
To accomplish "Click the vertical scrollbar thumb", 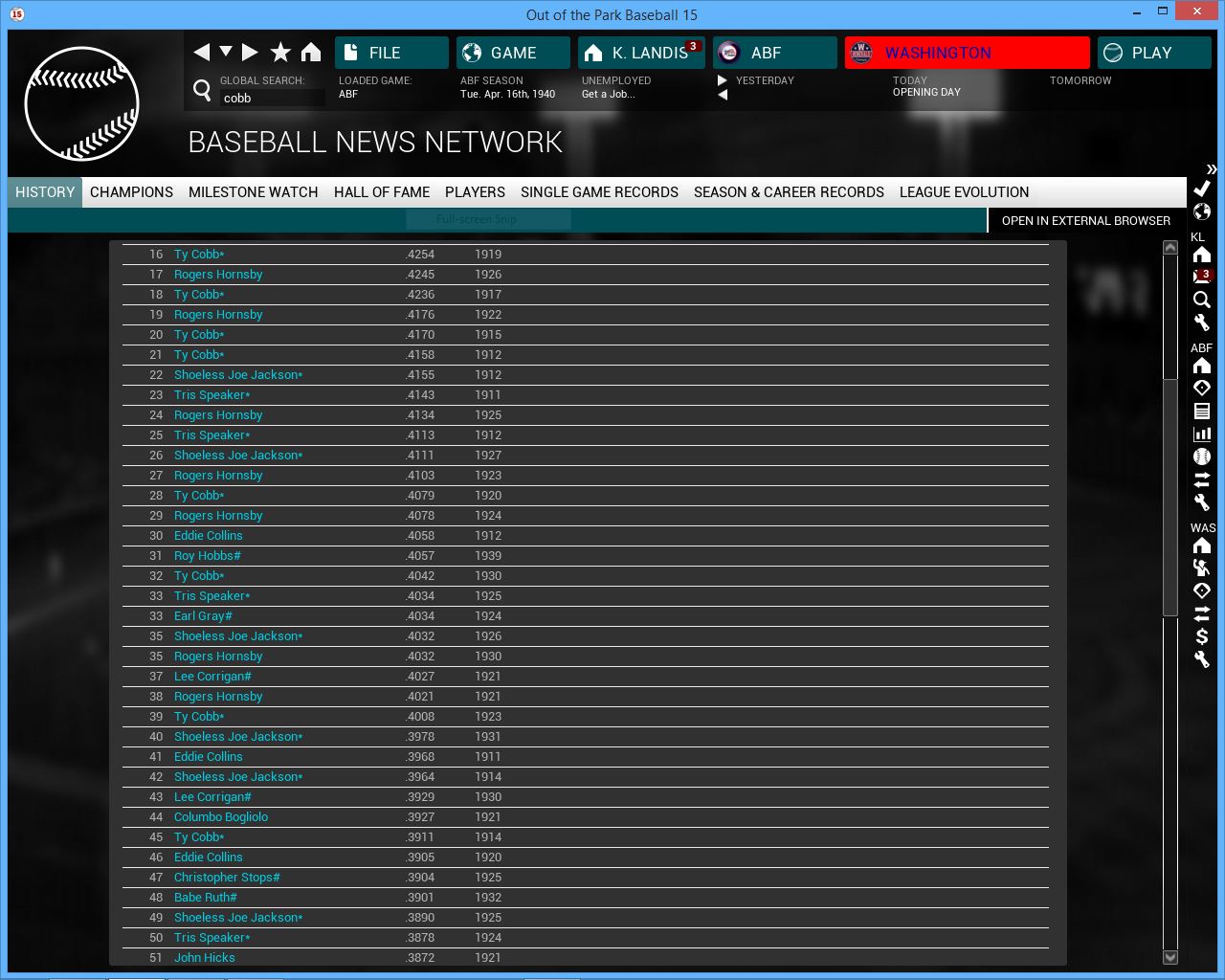I will 1169,497.
